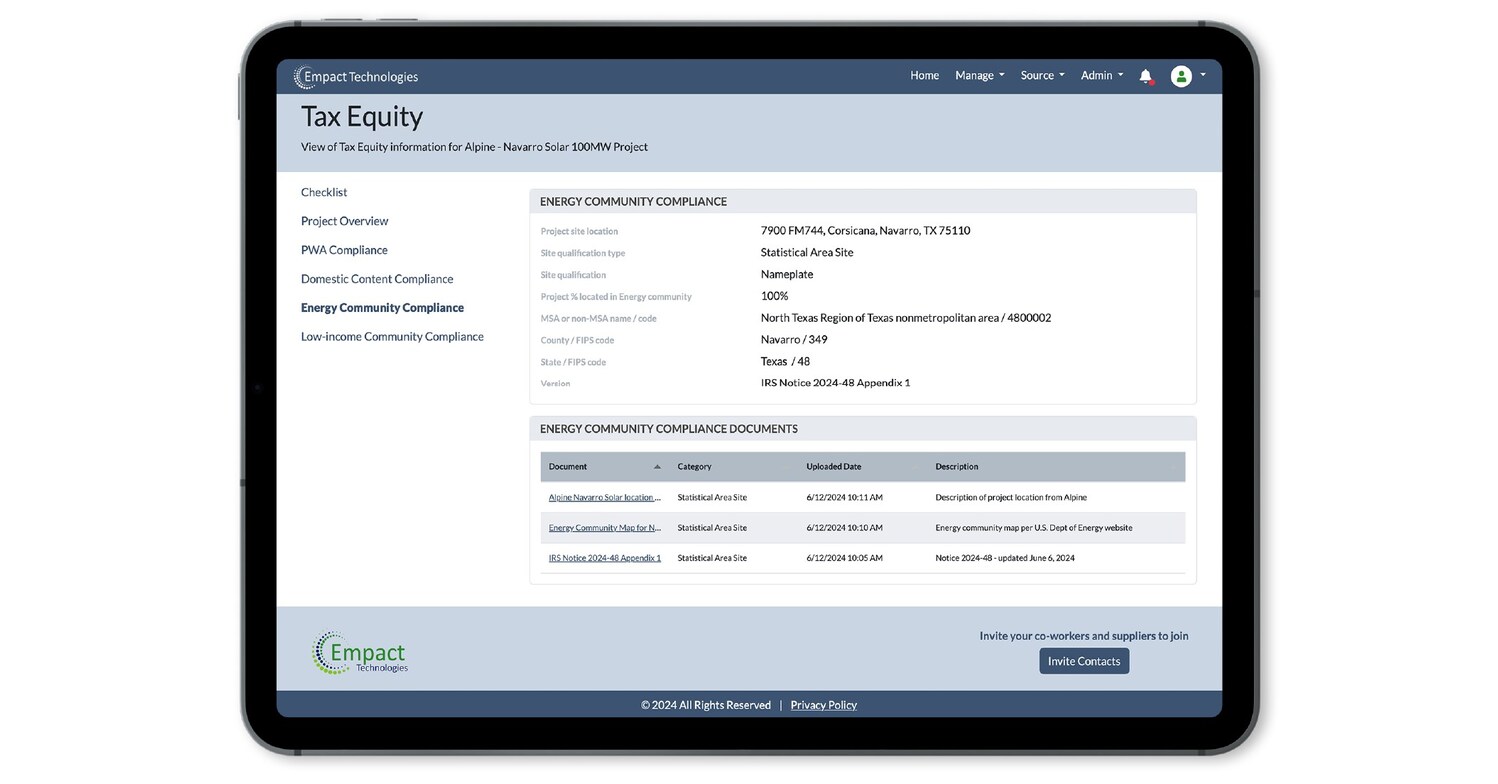This screenshot has height=784, width=1498.
Task: Open the Project Overview section
Action: 344,221
